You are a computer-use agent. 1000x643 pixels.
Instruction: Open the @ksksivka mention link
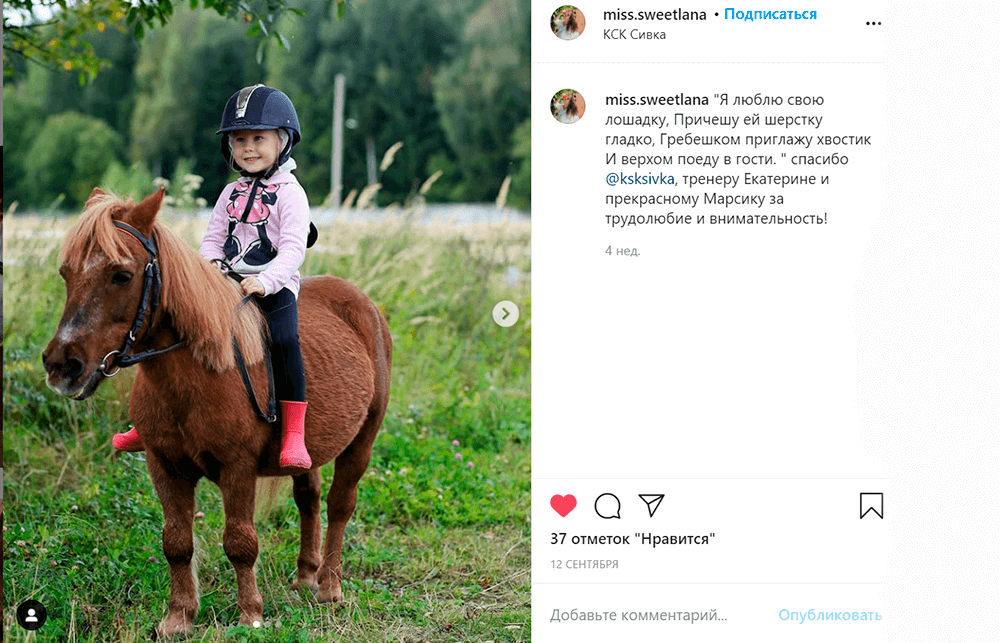(x=640, y=179)
